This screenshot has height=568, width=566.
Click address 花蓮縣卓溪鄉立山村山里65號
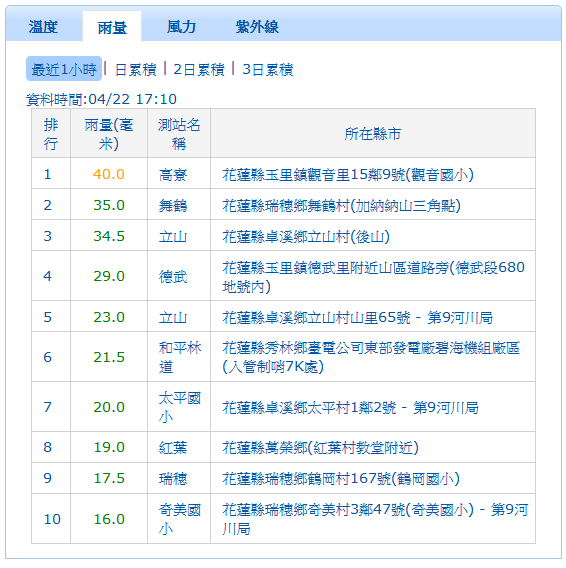click(317, 318)
